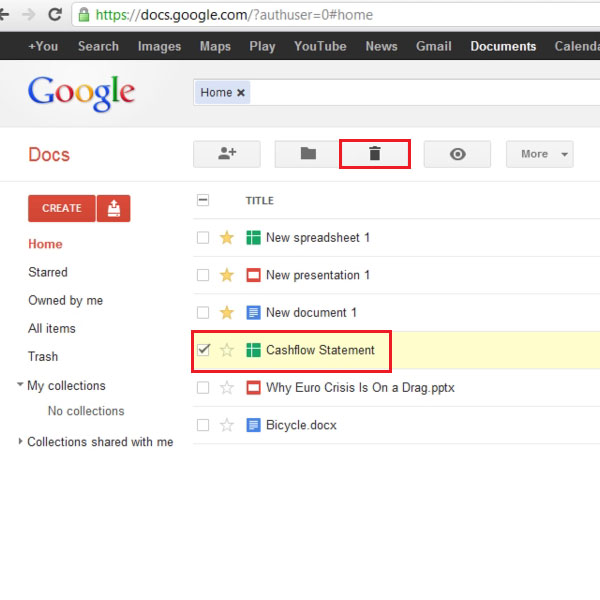Open Maps in the Google bar
This screenshot has height=600, width=600.
point(215,46)
